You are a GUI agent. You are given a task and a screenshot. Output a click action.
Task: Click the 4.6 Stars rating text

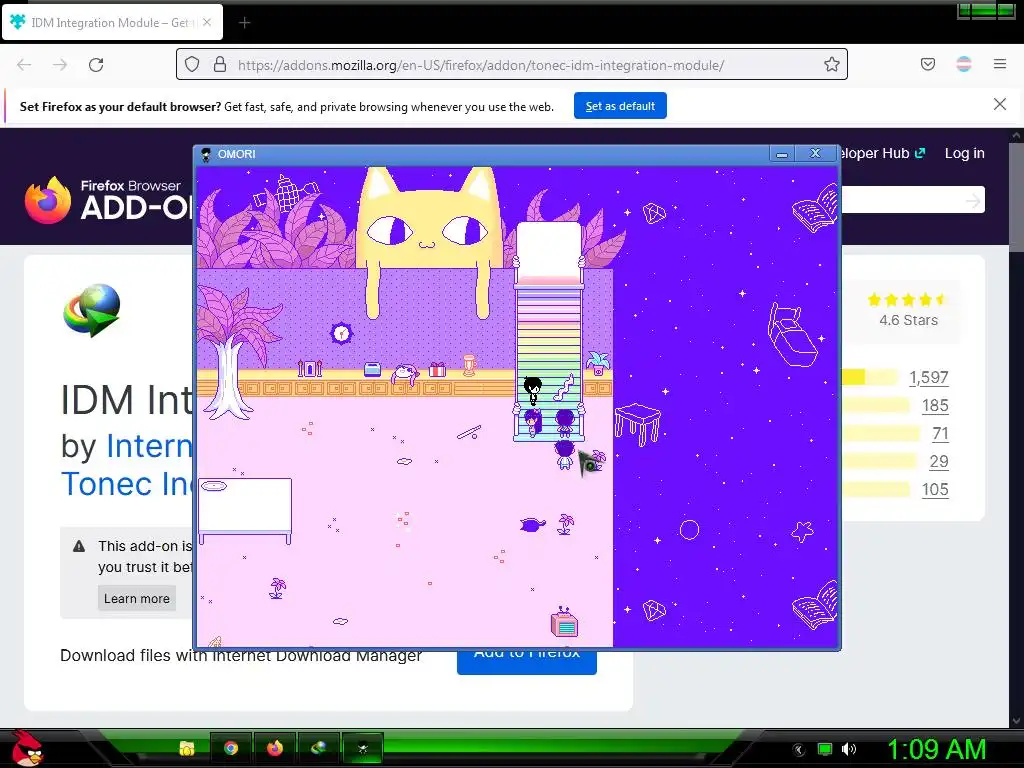908,320
